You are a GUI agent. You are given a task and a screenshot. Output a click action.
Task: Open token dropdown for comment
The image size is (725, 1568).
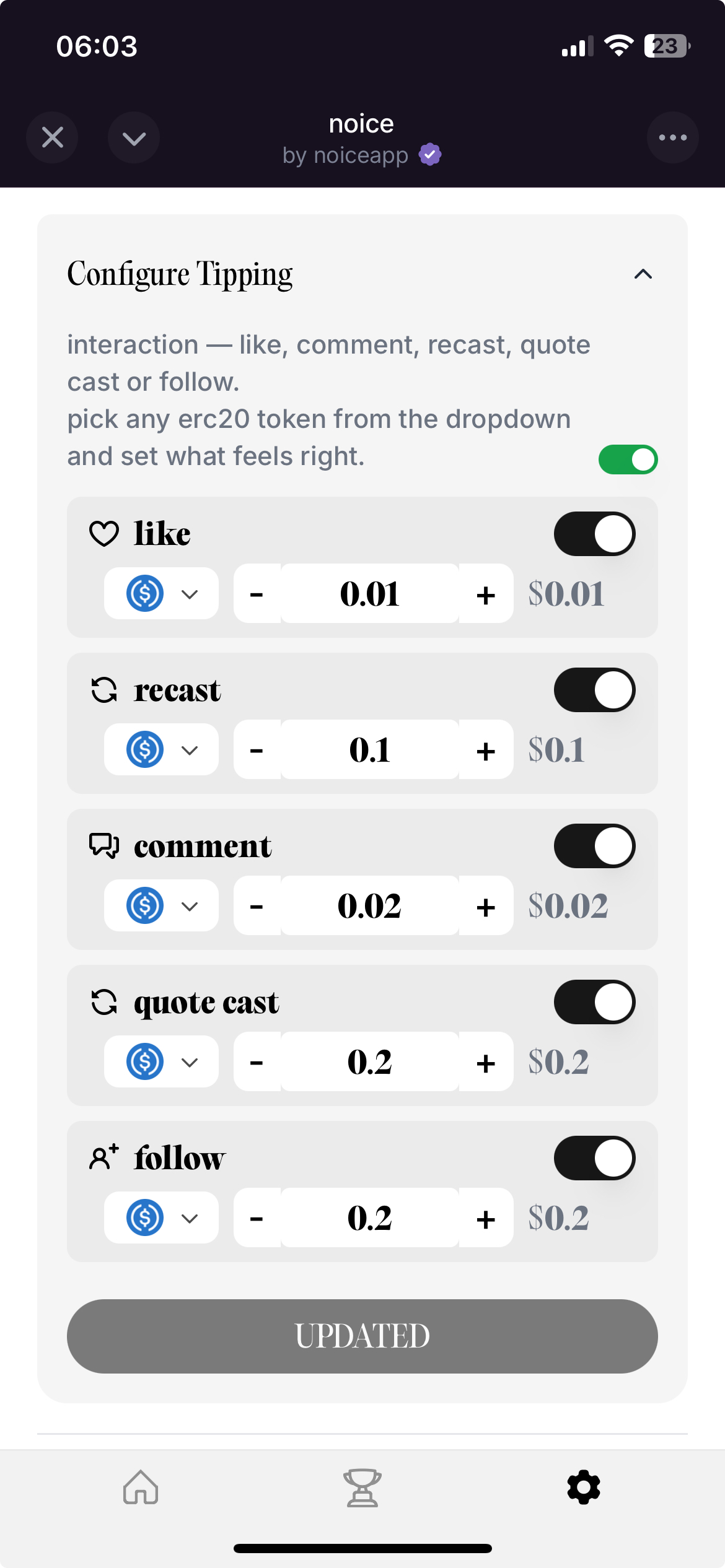tap(161, 905)
